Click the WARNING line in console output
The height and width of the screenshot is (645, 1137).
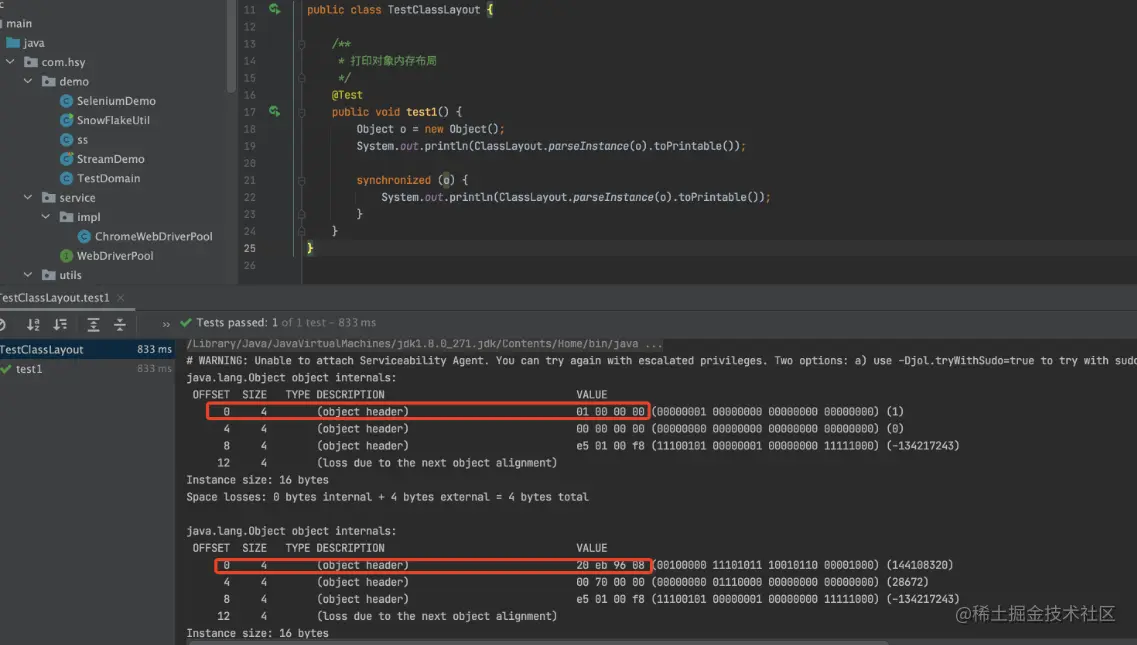click(661, 361)
